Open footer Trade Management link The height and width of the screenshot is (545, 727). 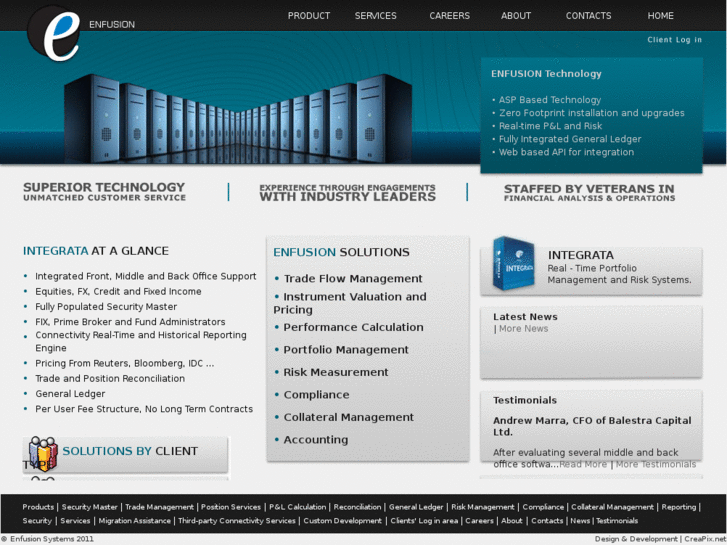tap(159, 507)
